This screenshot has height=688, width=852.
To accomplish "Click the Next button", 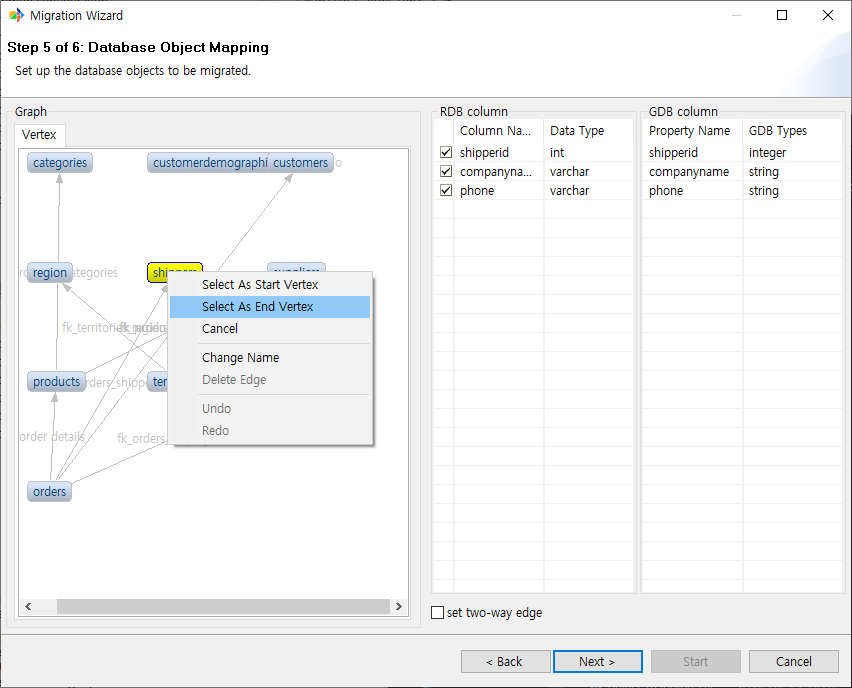I will [x=597, y=661].
